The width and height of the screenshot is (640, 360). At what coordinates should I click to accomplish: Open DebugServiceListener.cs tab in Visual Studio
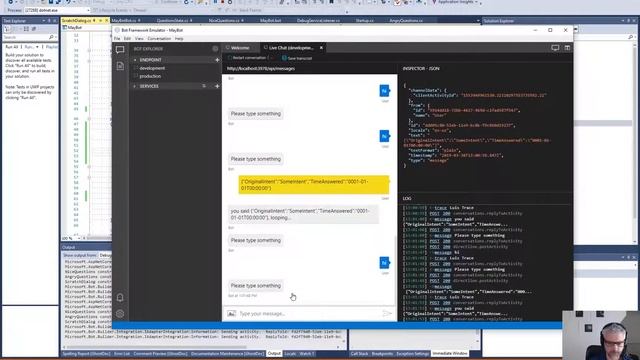tap(318, 20)
